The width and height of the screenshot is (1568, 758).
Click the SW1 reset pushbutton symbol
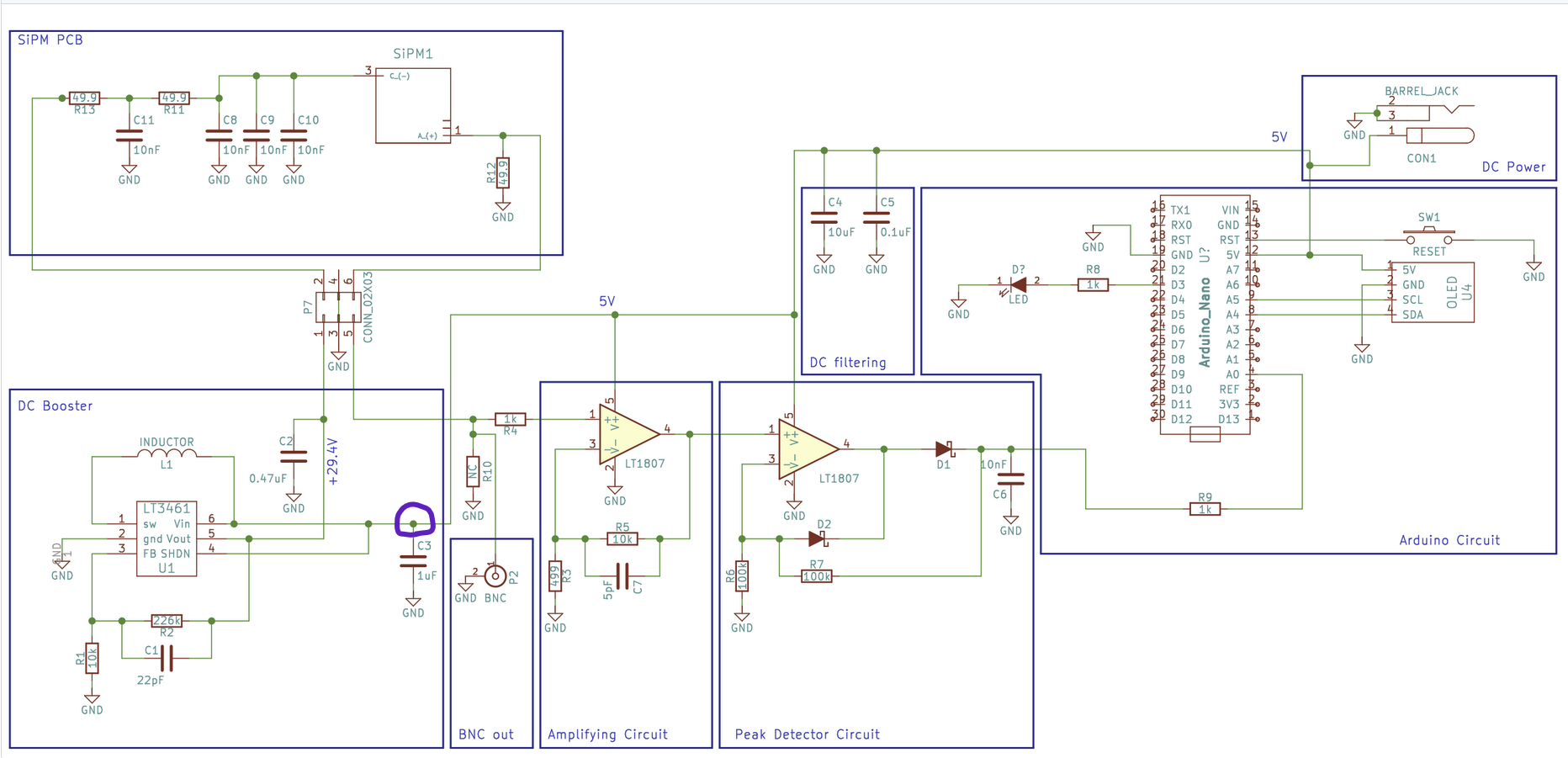tap(1429, 236)
